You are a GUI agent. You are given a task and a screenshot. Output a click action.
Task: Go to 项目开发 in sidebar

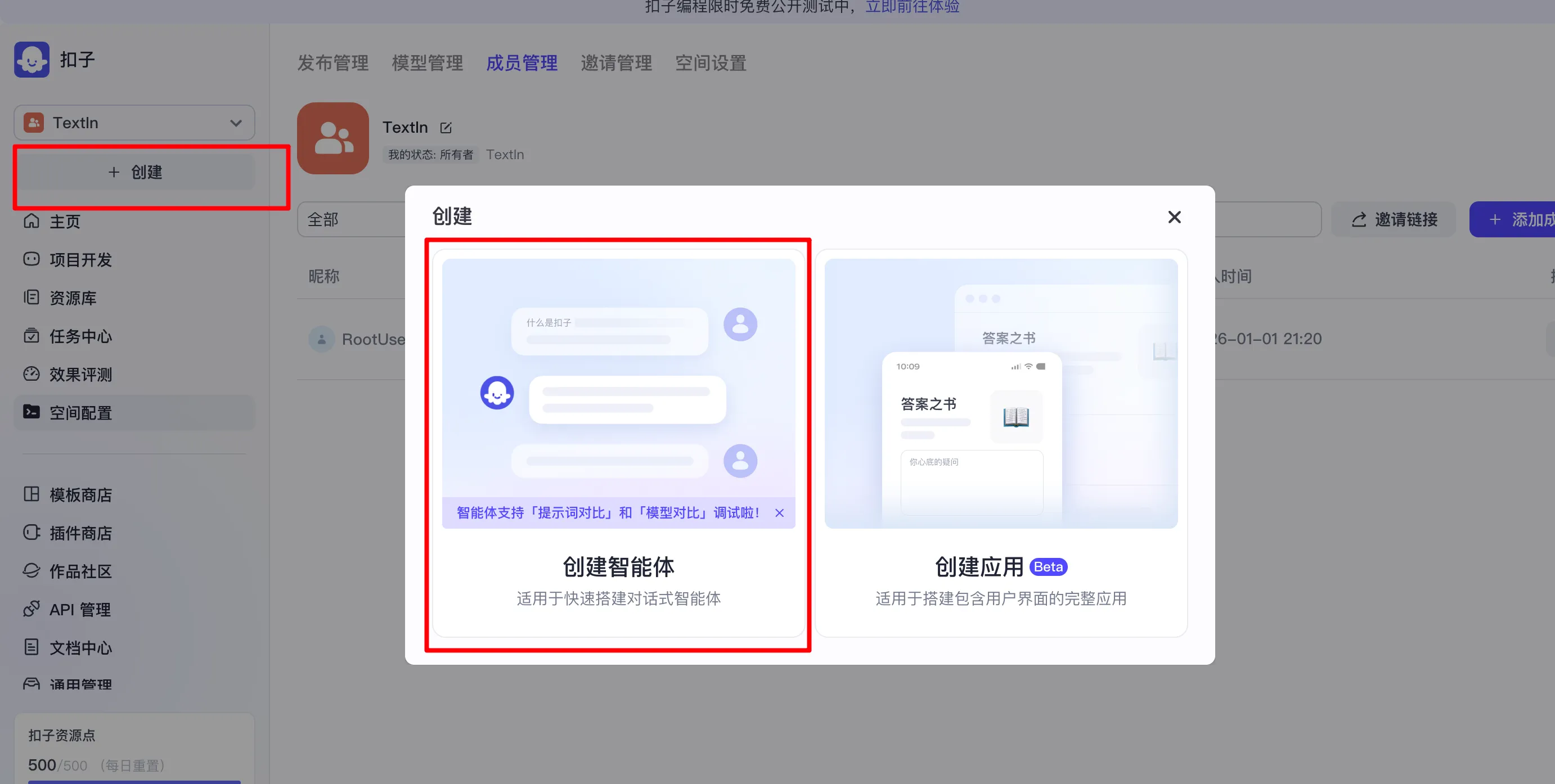[x=134, y=259]
